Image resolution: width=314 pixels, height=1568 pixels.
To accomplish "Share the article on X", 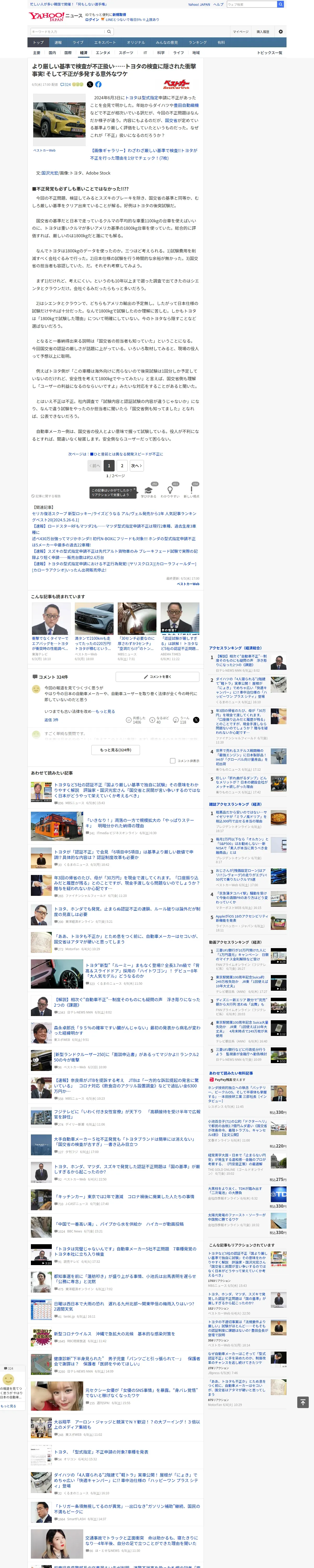I will click(90, 85).
